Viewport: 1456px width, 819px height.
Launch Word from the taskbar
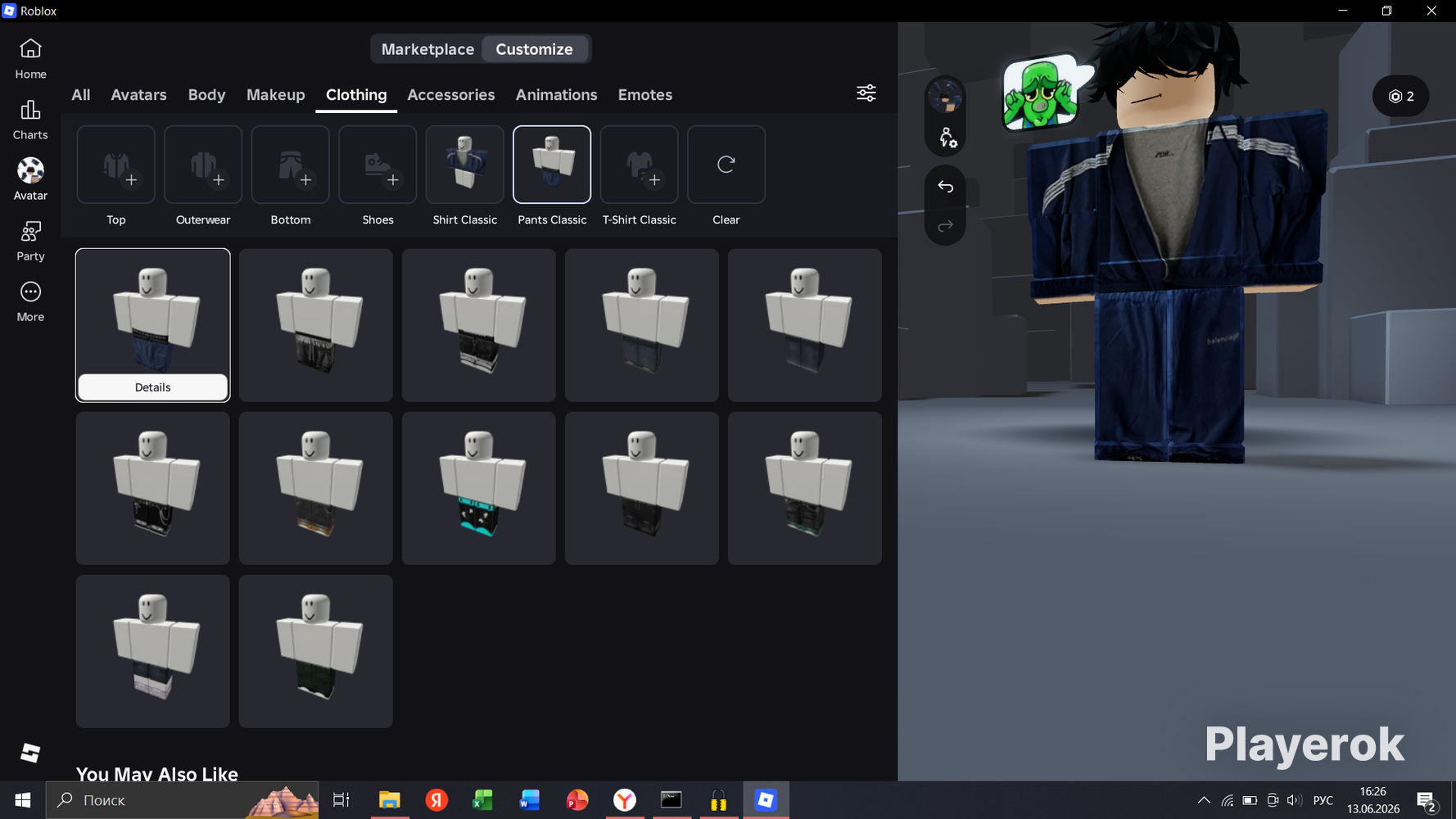(x=530, y=800)
